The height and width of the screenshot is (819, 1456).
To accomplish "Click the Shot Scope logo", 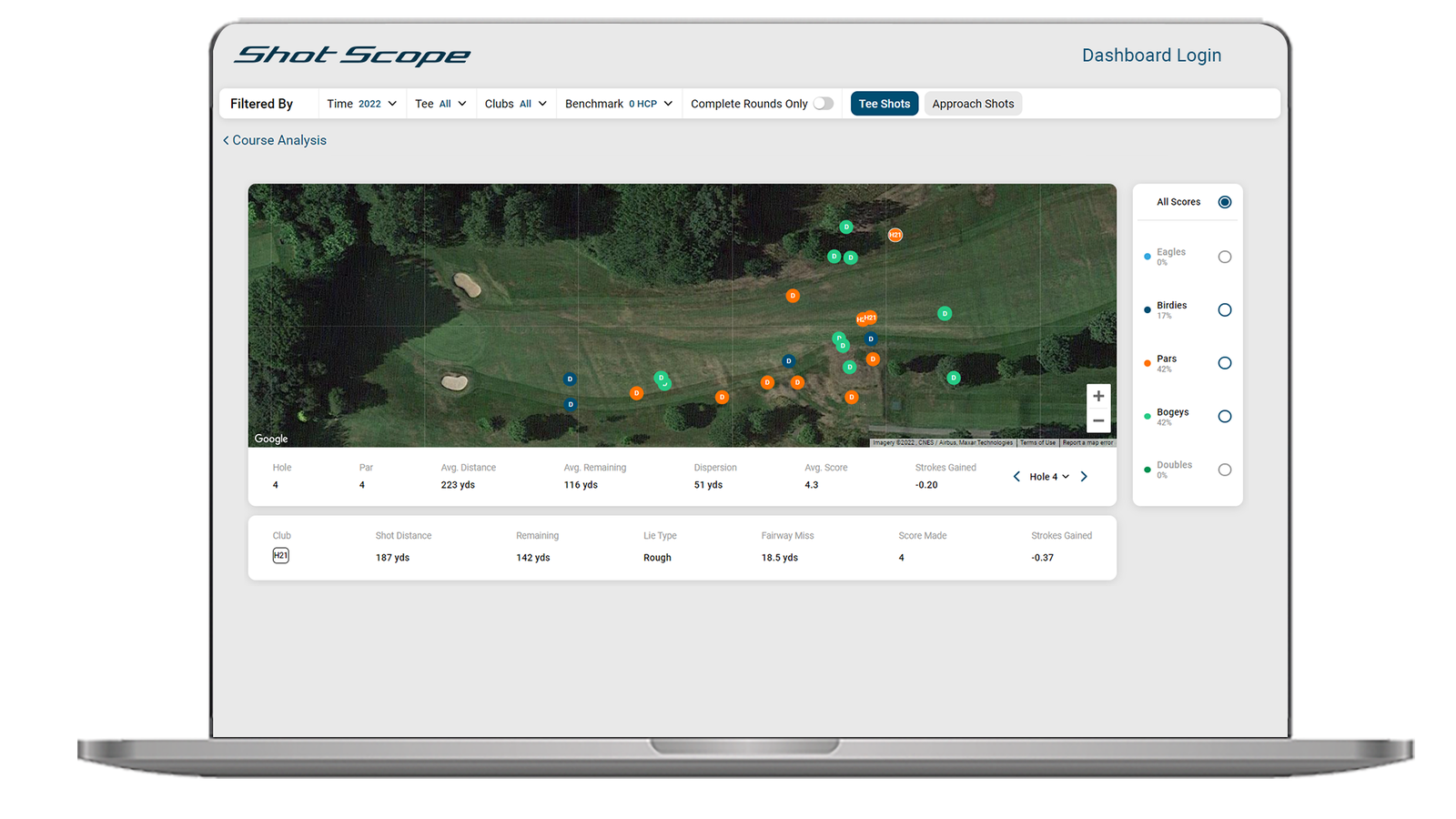I will (351, 55).
